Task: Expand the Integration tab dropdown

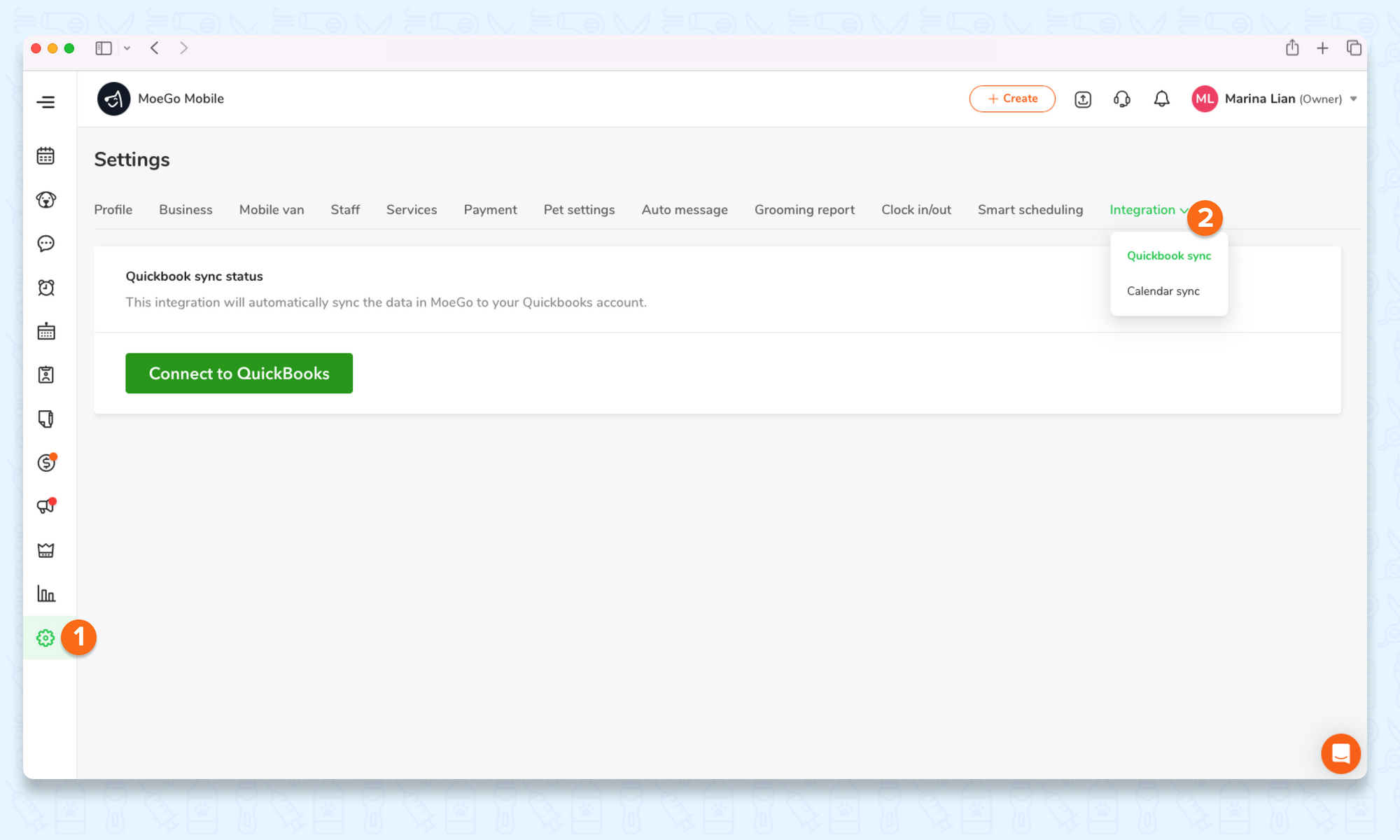Action: click(1149, 210)
